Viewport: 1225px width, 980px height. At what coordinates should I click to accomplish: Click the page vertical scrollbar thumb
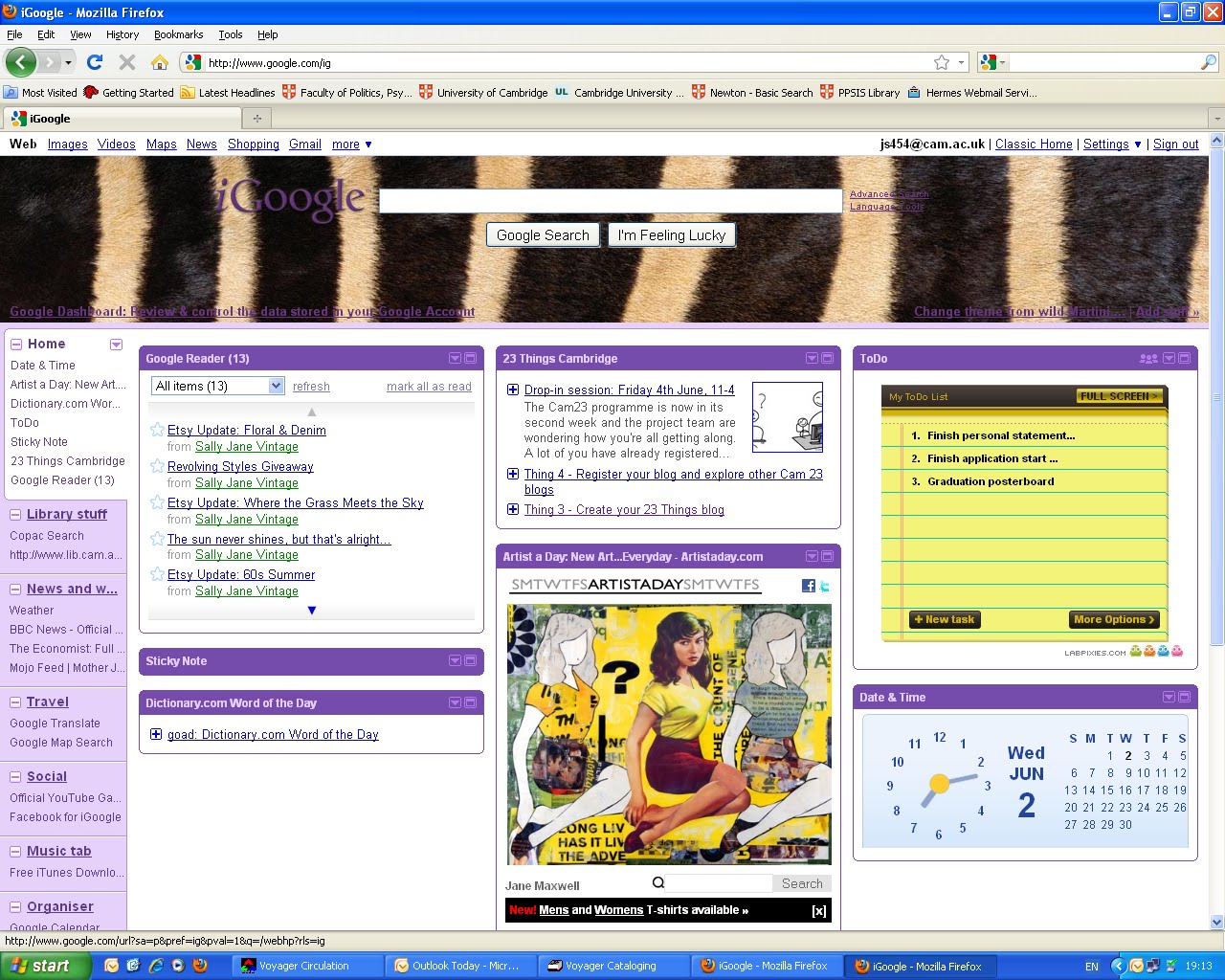click(1216, 397)
